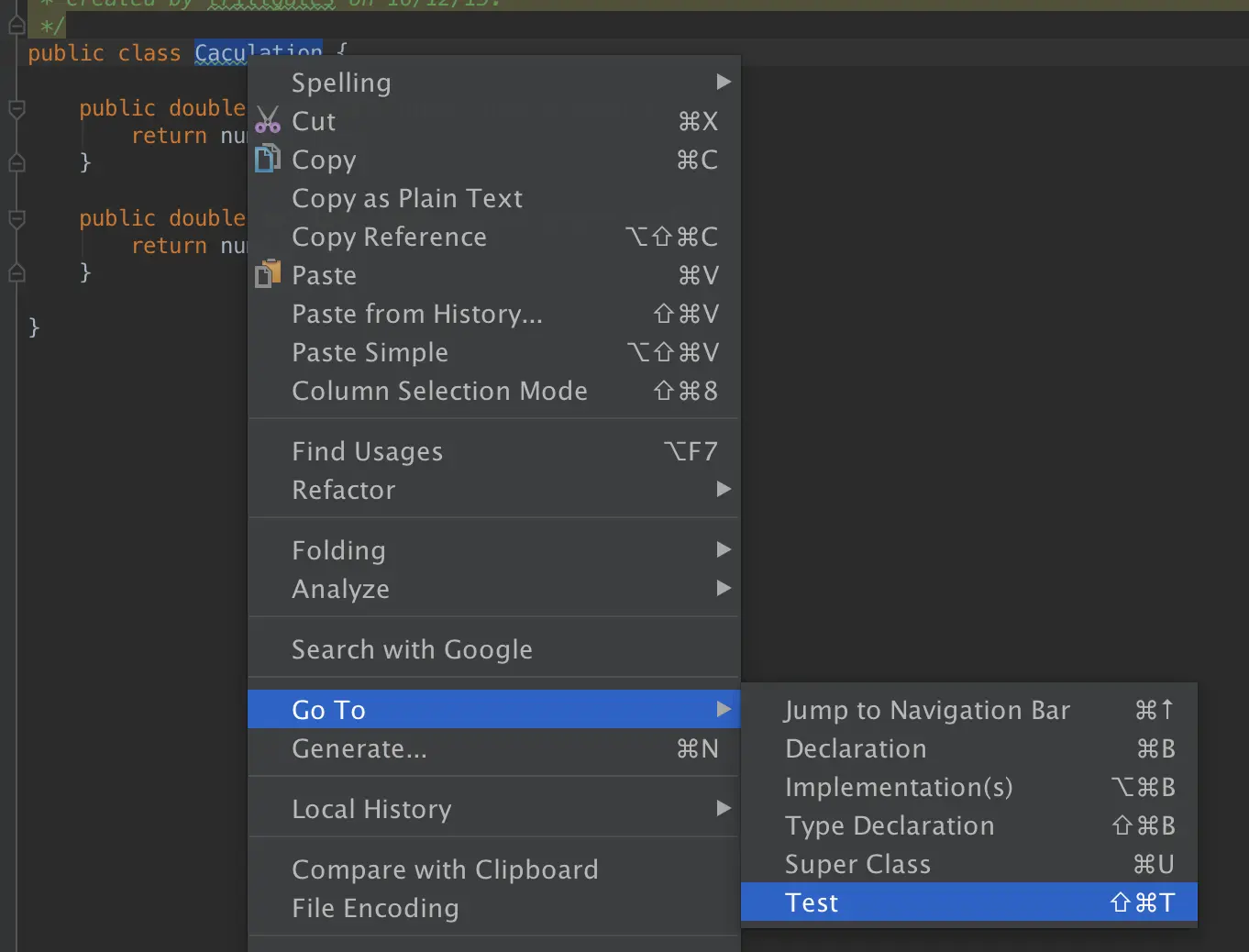Open the Local History entry

pos(493,809)
